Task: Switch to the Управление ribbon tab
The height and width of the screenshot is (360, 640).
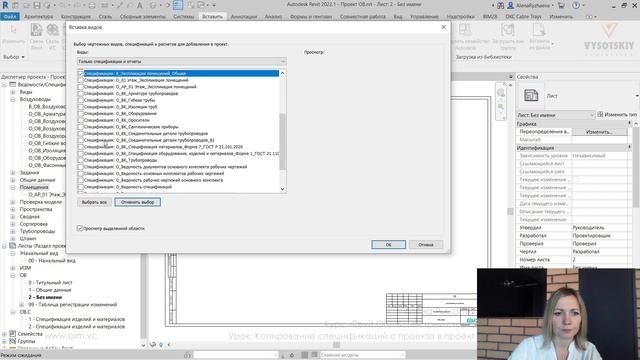Action: [x=424, y=17]
